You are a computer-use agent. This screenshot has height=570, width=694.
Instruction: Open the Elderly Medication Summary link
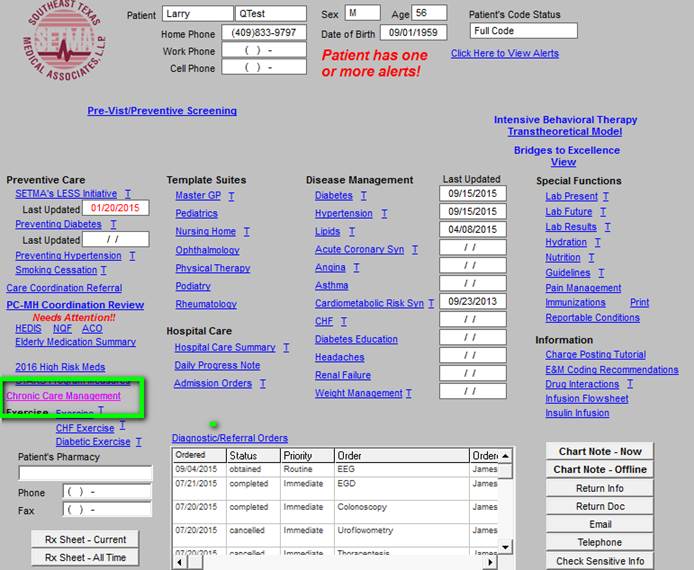(76, 342)
